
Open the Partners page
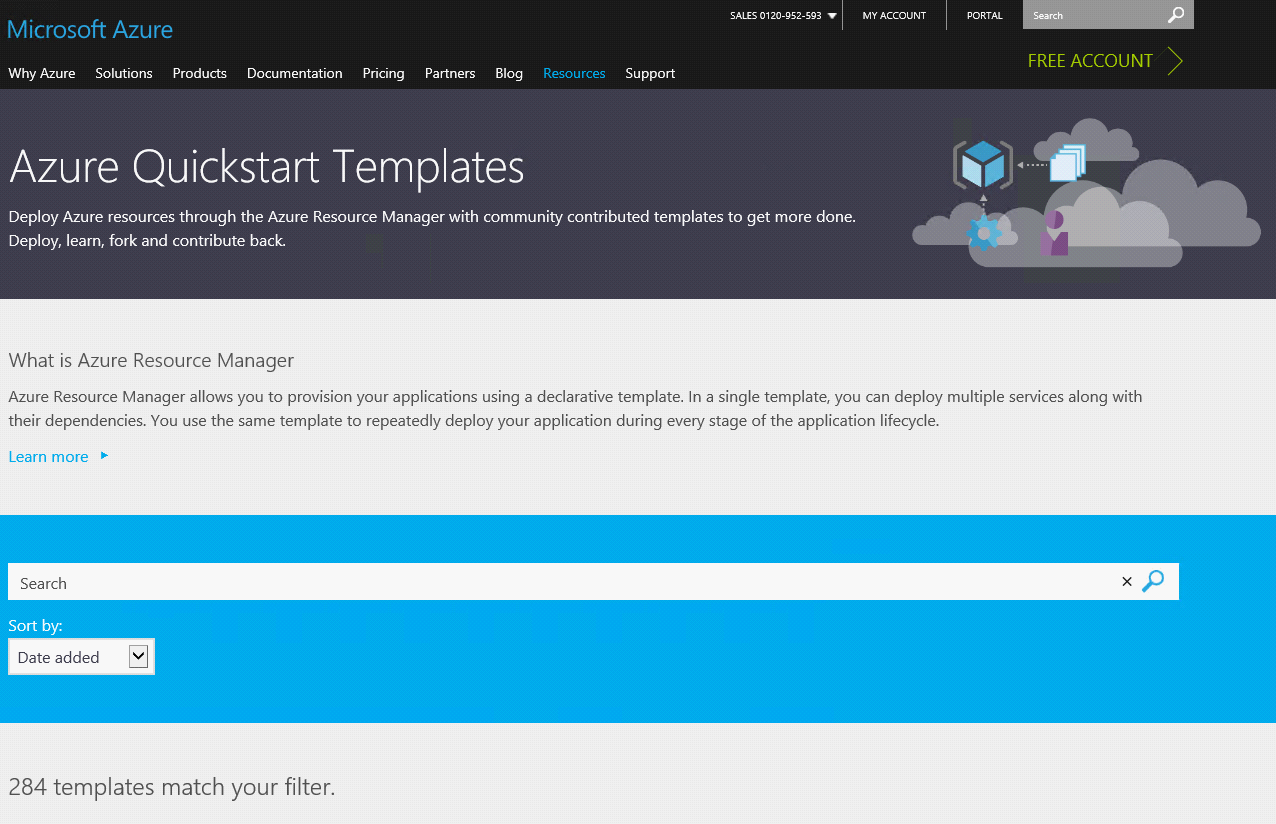tap(450, 73)
